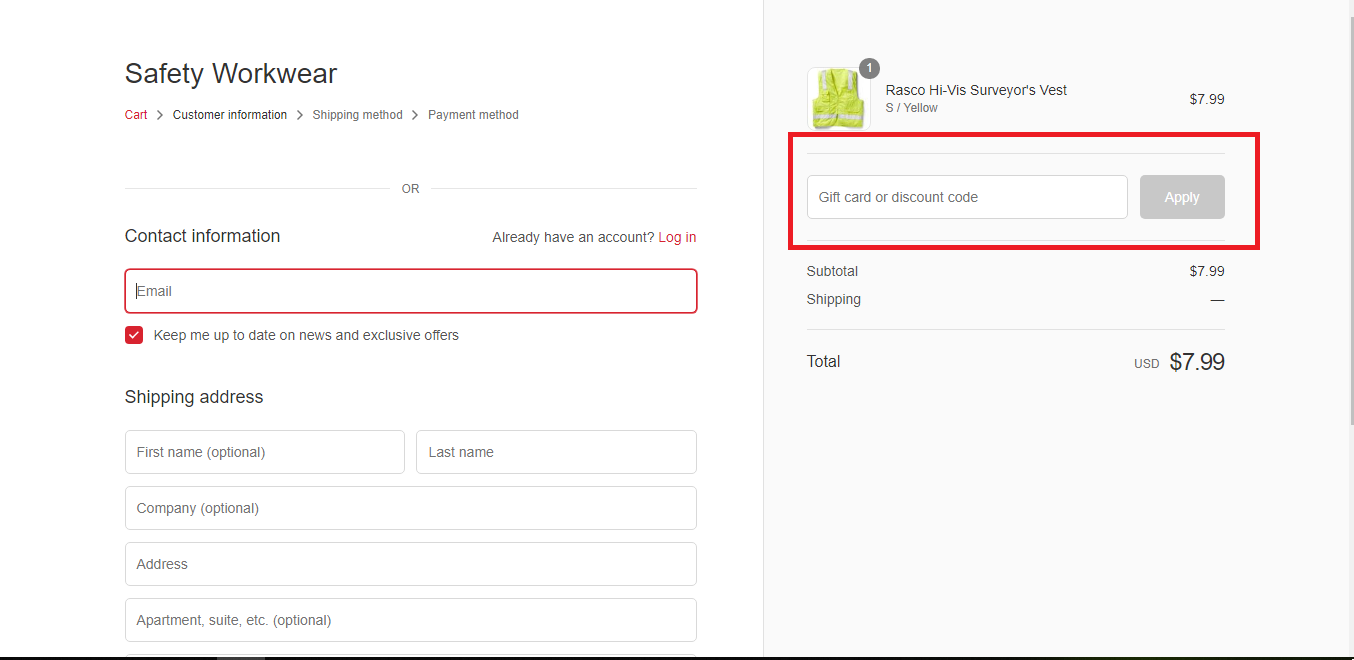Select Customer information breadcrumb step
Screen dimensions: 1354x660
tap(230, 115)
